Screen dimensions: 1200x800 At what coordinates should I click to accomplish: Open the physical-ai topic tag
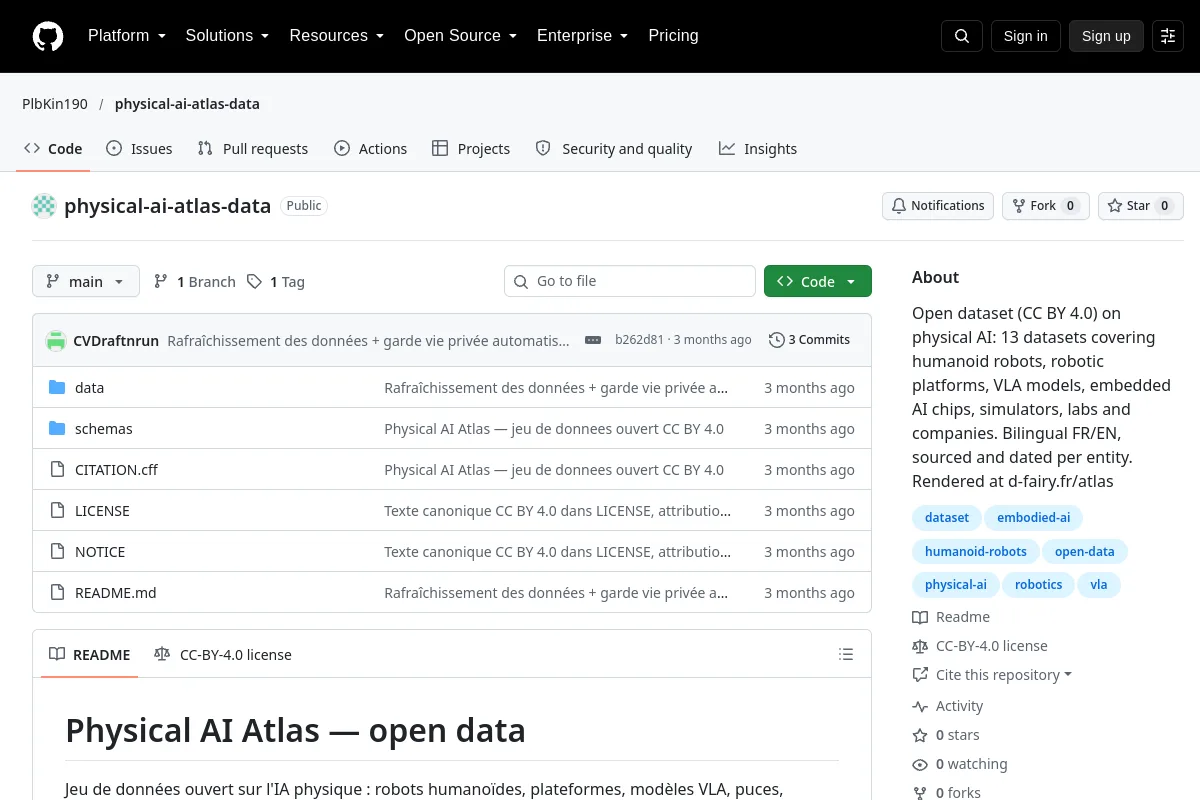(x=956, y=585)
